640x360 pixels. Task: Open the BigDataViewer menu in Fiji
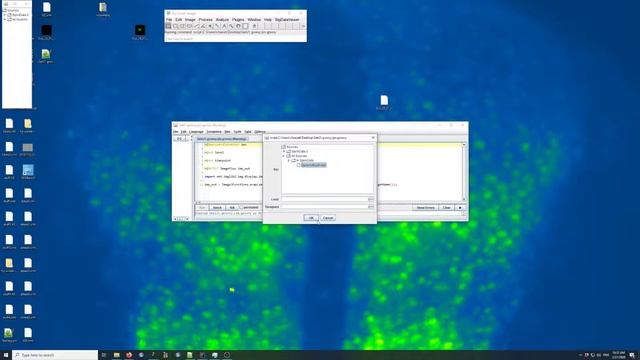pos(287,20)
